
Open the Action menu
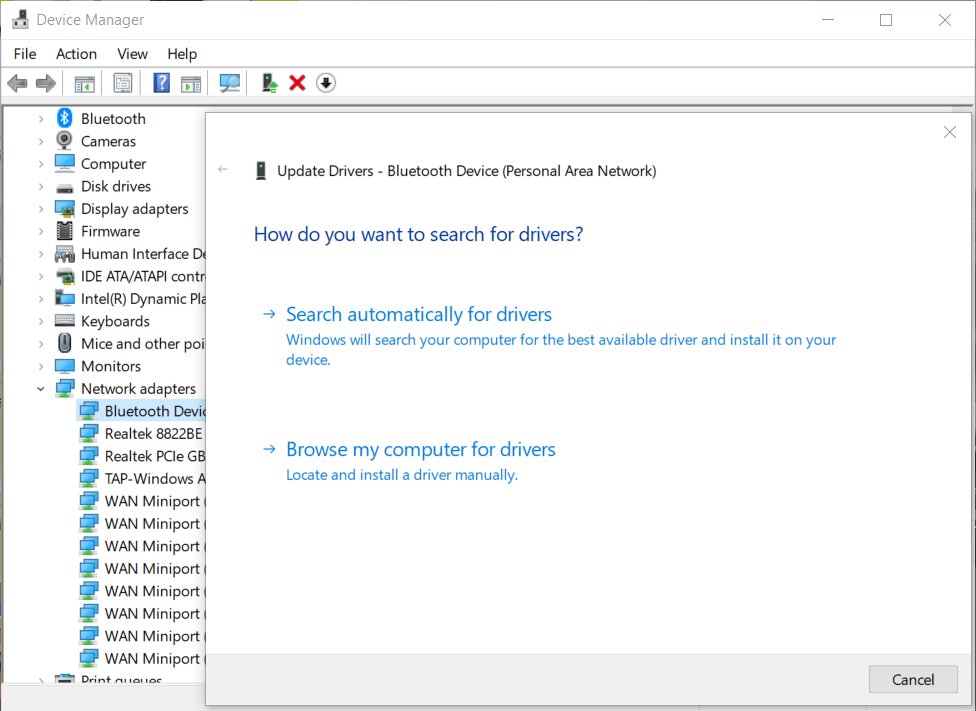click(x=76, y=53)
